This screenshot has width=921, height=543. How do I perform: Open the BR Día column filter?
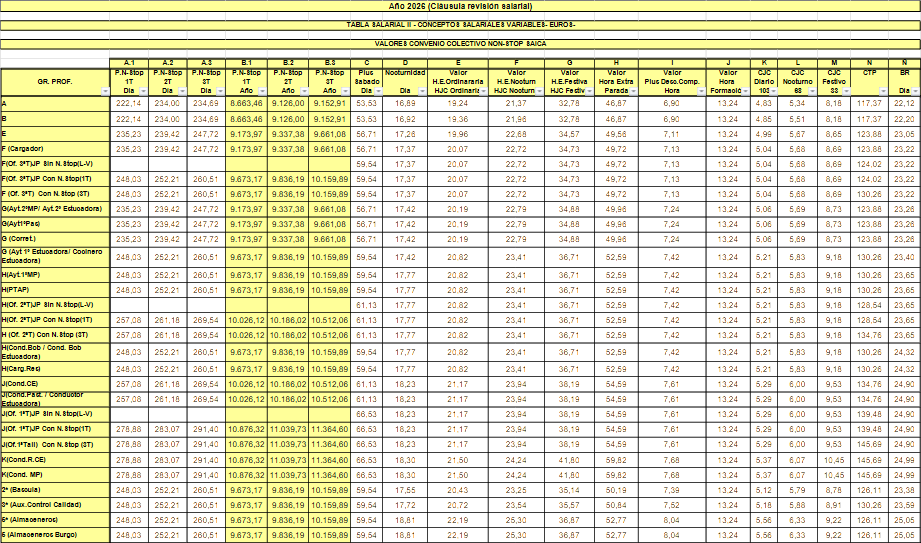point(914,91)
